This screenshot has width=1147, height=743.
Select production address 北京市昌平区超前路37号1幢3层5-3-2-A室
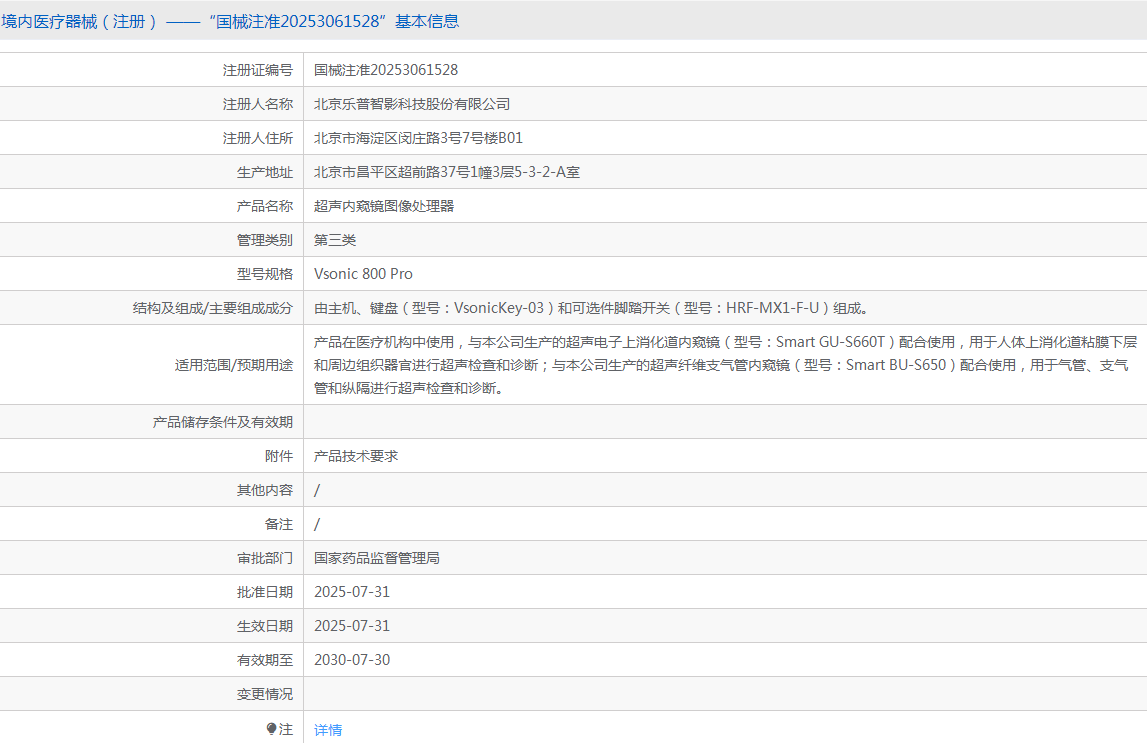pos(447,172)
